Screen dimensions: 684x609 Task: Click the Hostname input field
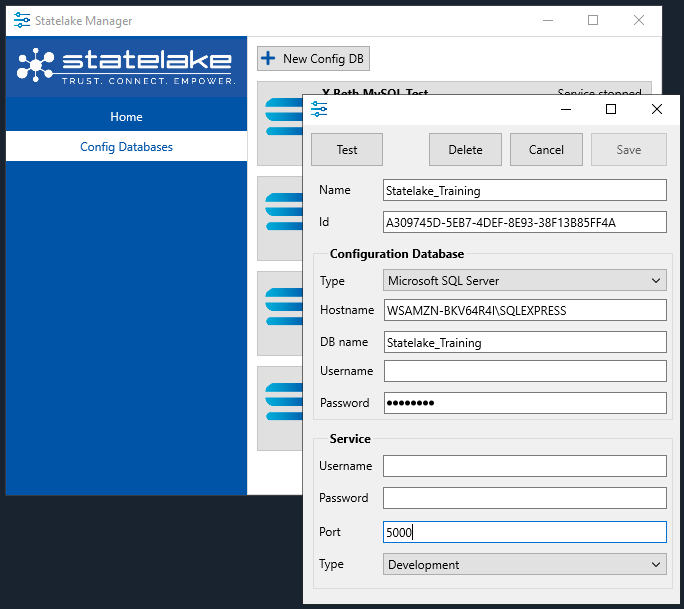pyautogui.click(x=525, y=310)
